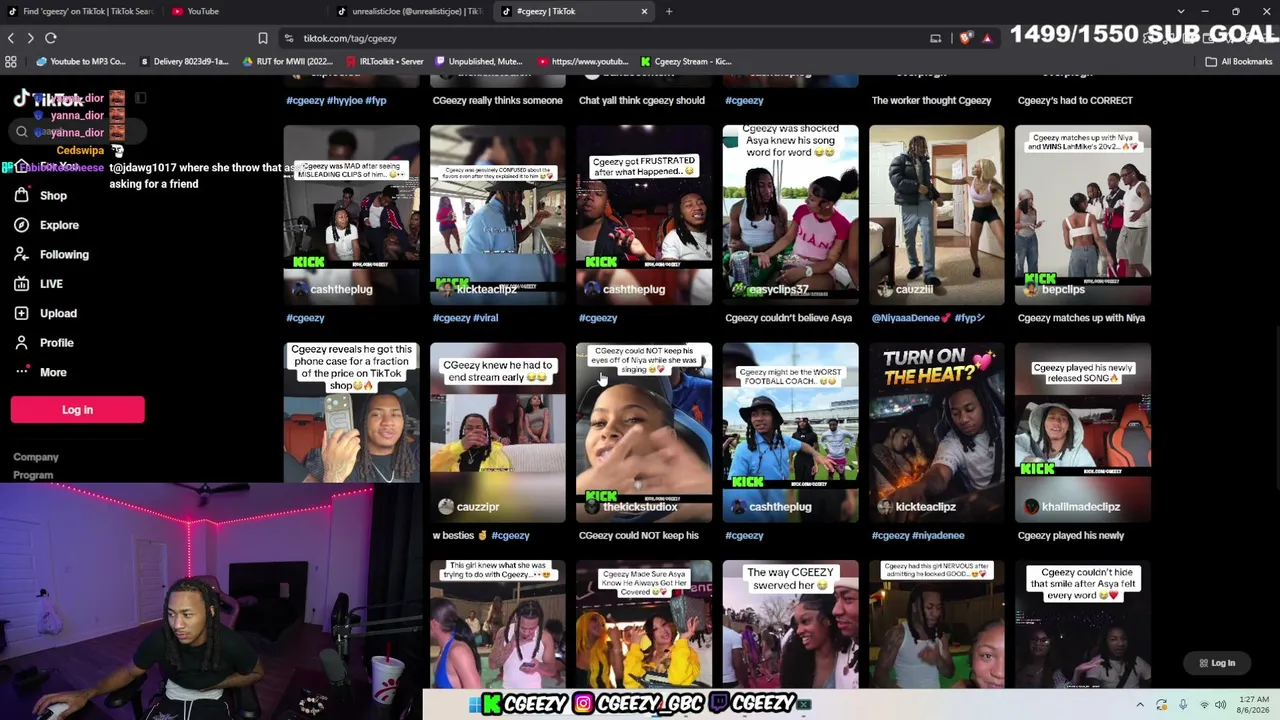This screenshot has height=720, width=1280.
Task: Open the 'TURN ON THE HEAT?' video
Action: pyautogui.click(x=936, y=432)
